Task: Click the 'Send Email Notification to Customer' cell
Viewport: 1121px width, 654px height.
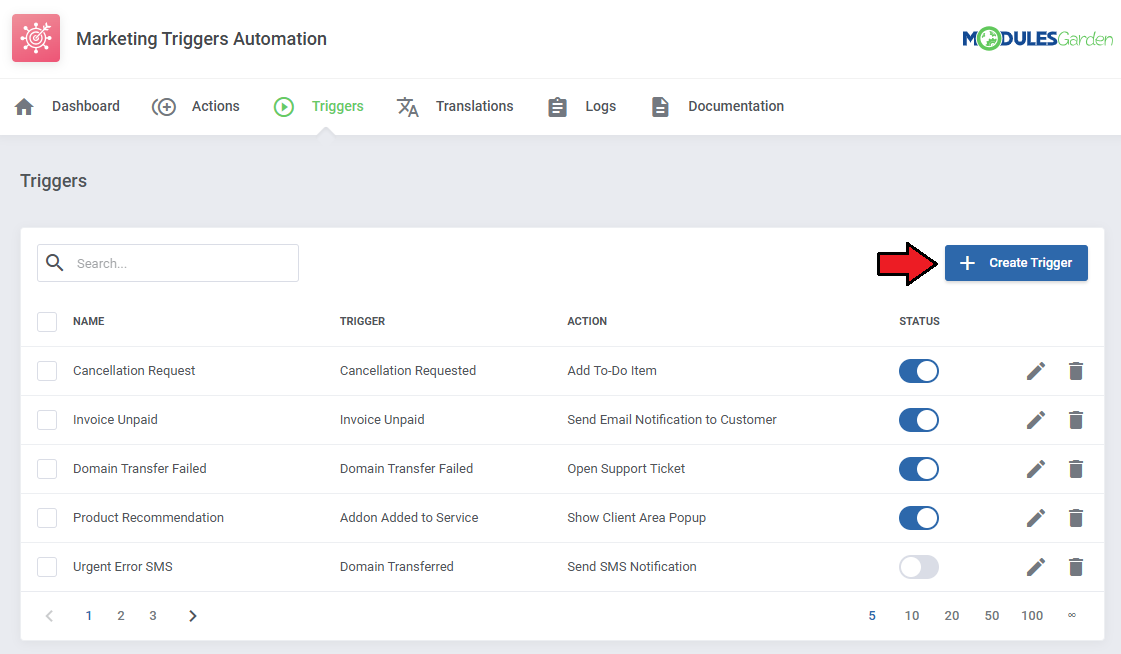Action: click(672, 420)
